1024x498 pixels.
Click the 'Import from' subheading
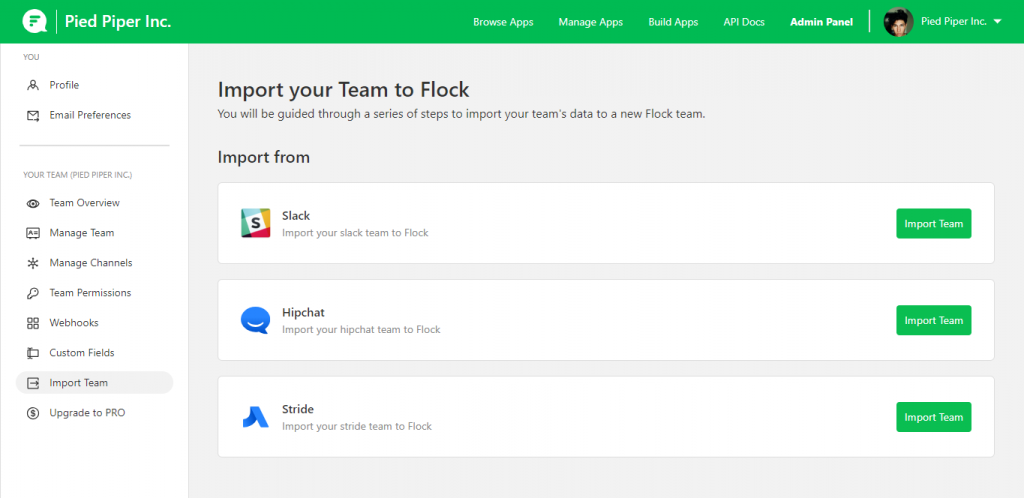click(264, 157)
